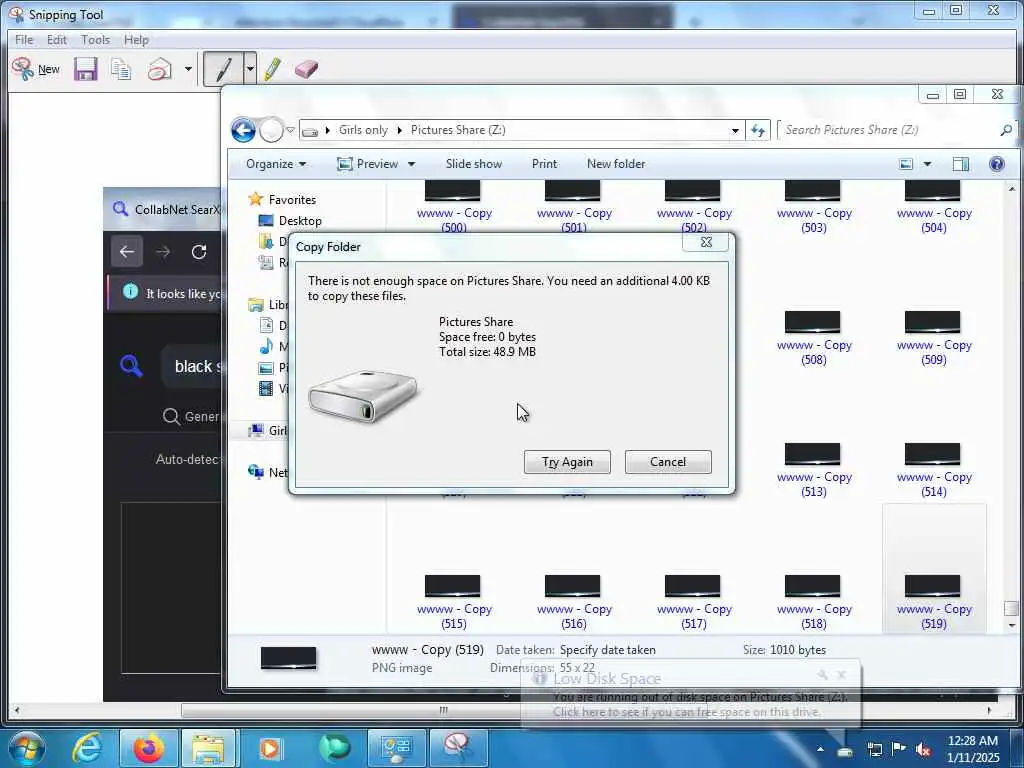Open Windows Media Player taskbar icon
This screenshot has height=768, width=1024.
(x=270, y=748)
